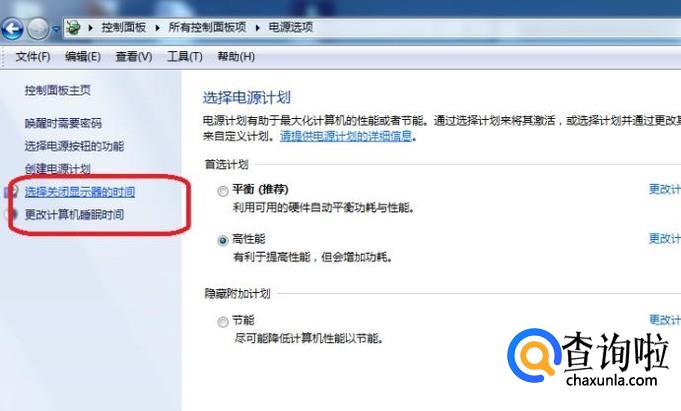Open the 文件(F) menu
Screen dimensions: 681x411
click(x=33, y=56)
